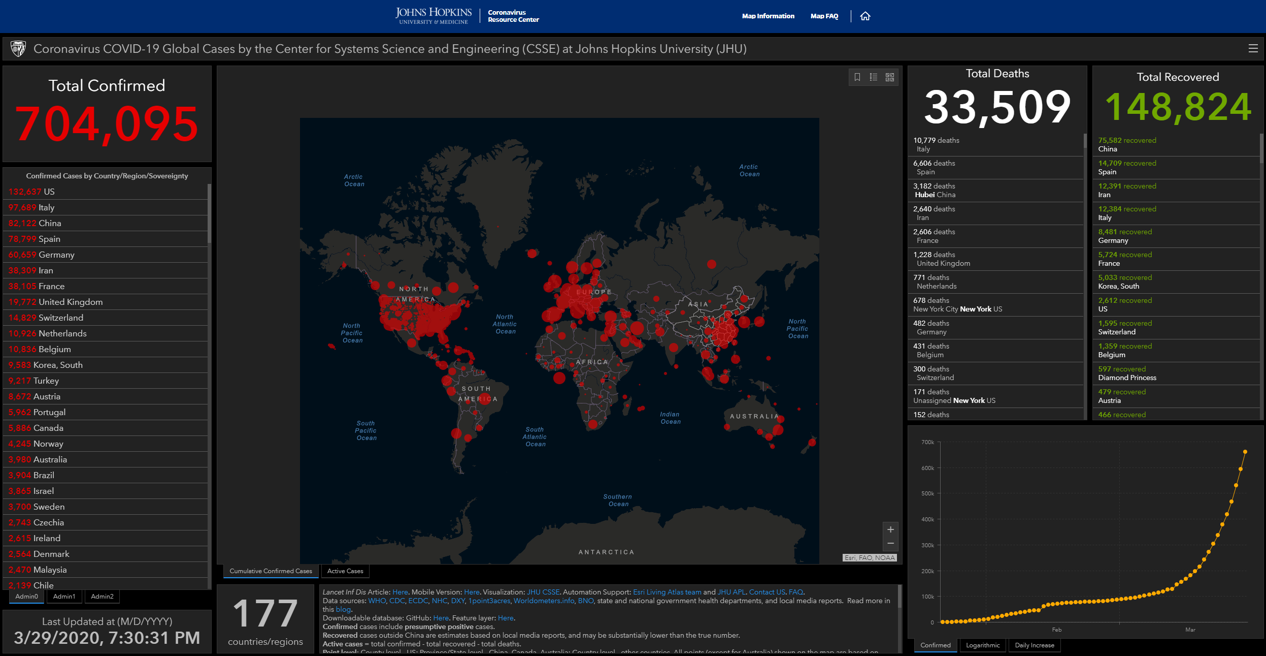The width and height of the screenshot is (1266, 656).
Task: Click the JHU CSSE visualization link
Action: (x=543, y=592)
